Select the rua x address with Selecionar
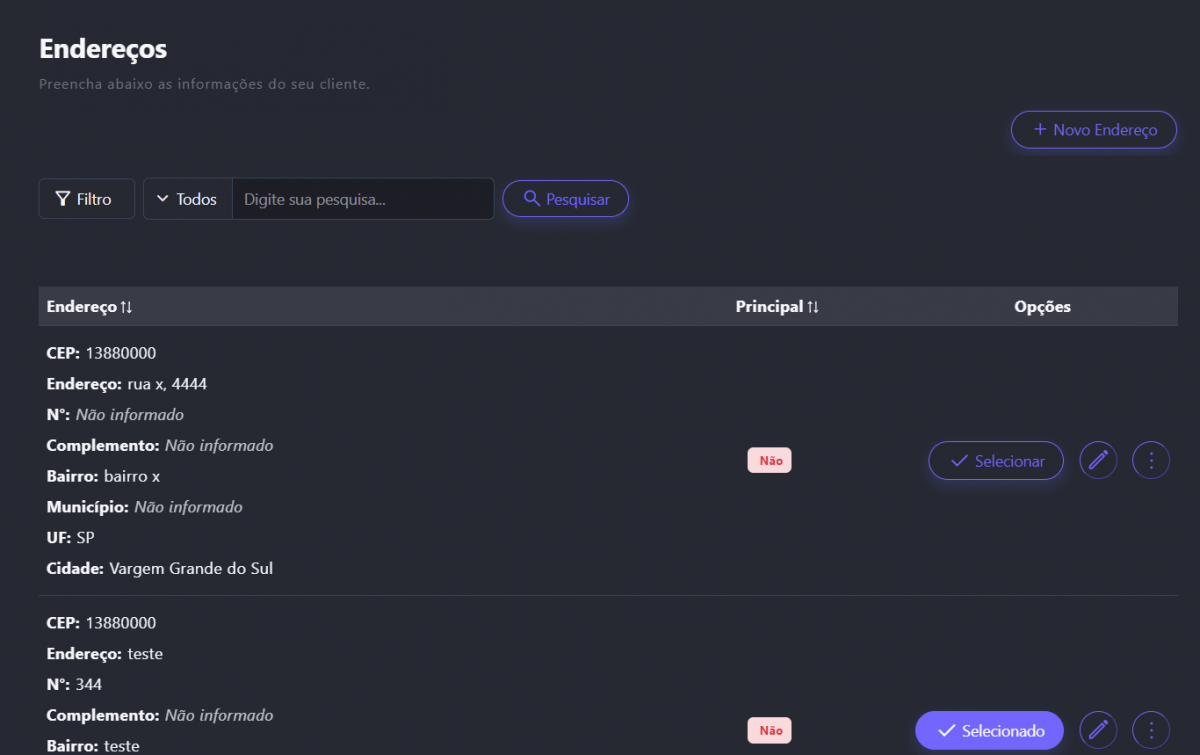The height and width of the screenshot is (755, 1200). coord(995,461)
